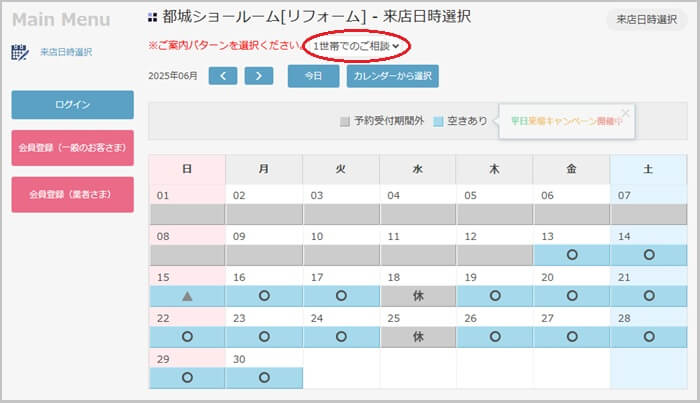Click the 月 column header

point(264,169)
